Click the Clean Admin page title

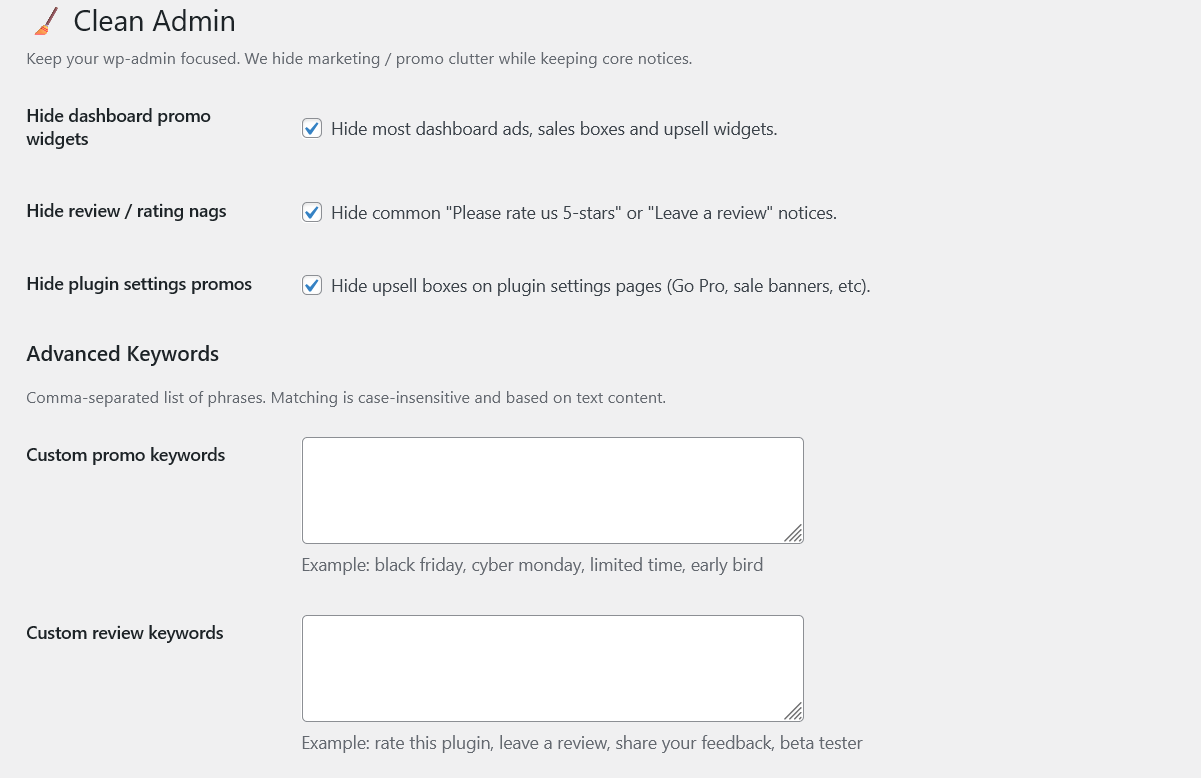tap(153, 21)
